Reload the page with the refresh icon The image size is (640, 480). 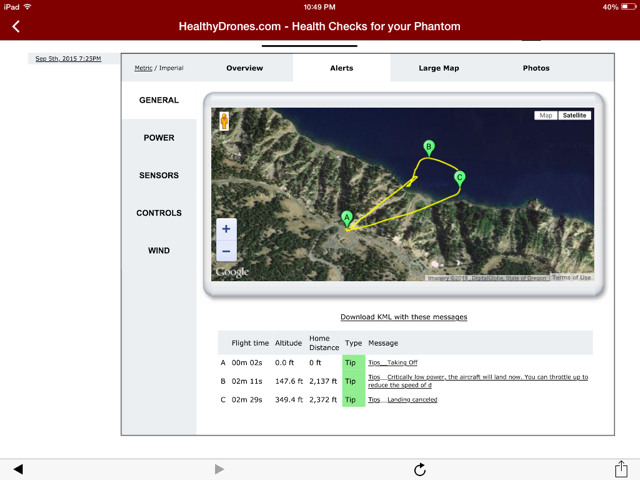[x=420, y=469]
